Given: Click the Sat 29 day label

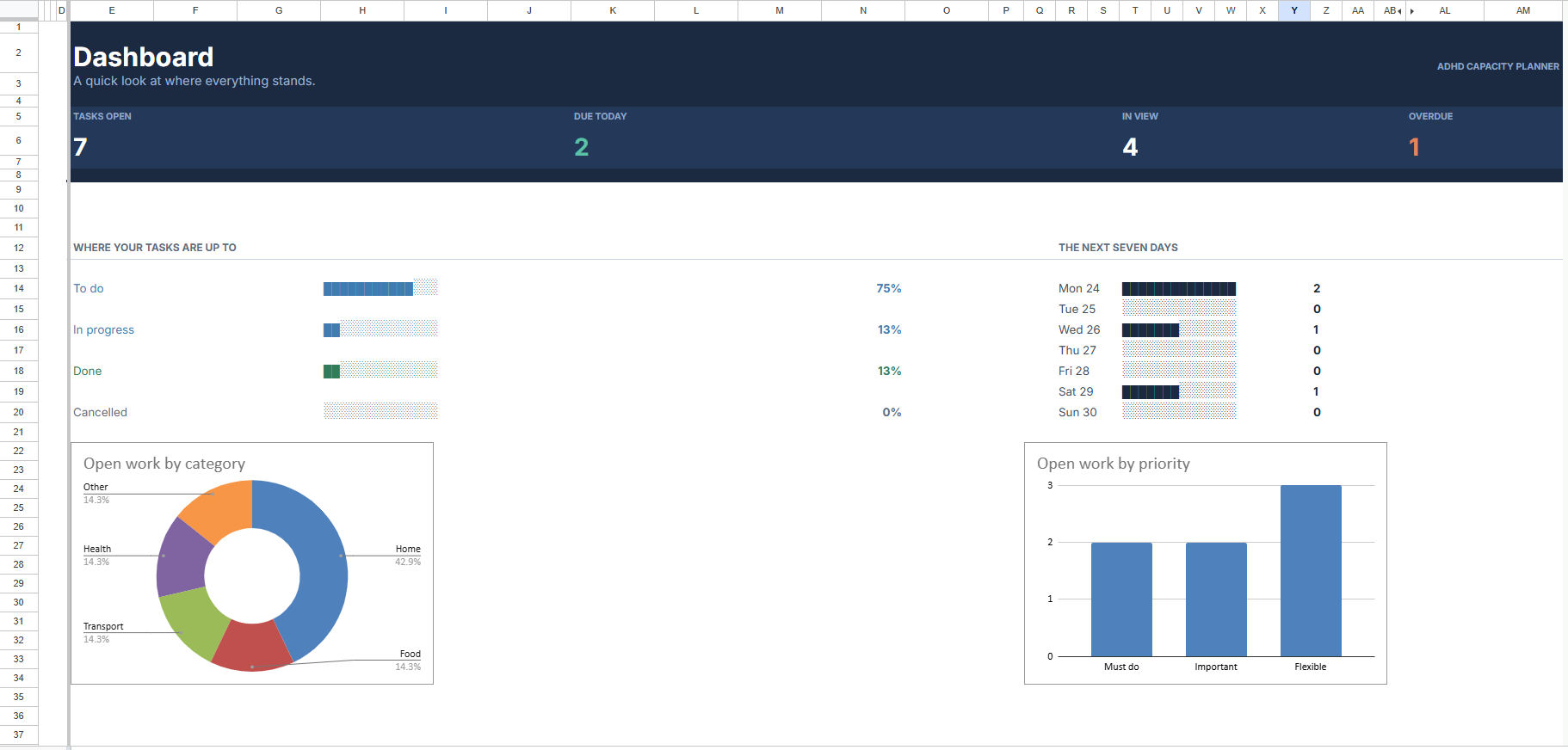Looking at the screenshot, I should 1076,391.
